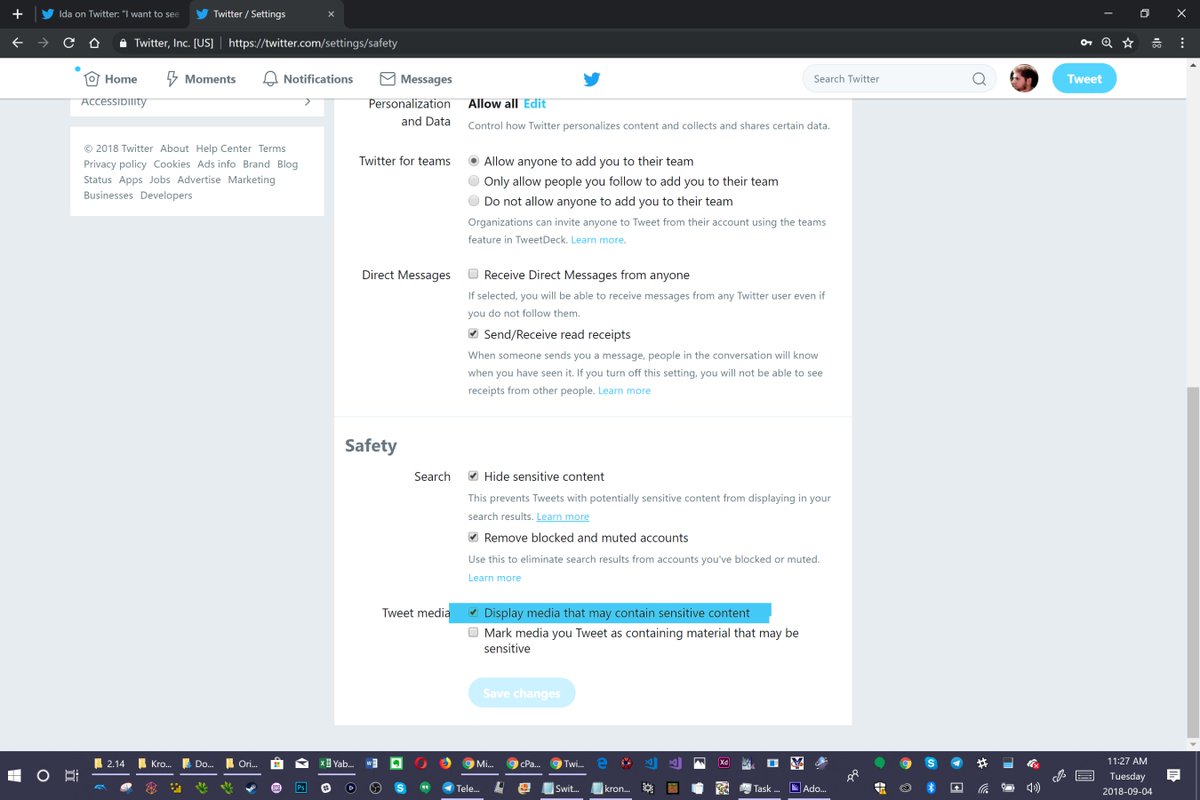Select Do not allow anyone radio
Image resolution: width=1200 pixels, height=800 pixels.
coord(474,201)
